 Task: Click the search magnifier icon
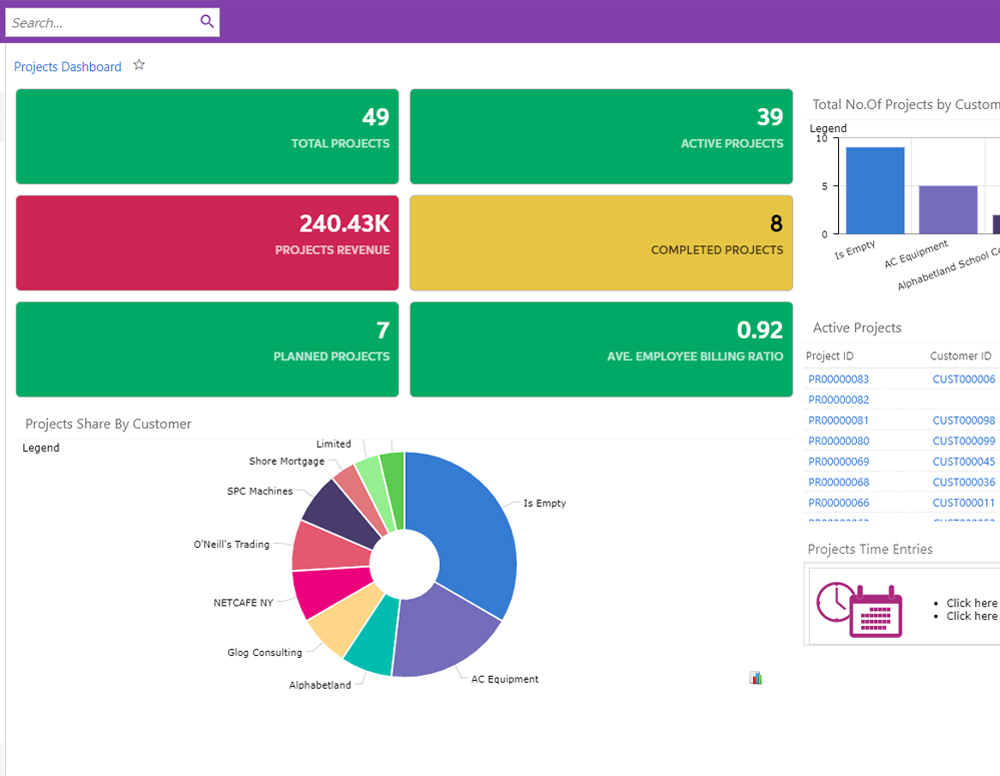(x=207, y=21)
